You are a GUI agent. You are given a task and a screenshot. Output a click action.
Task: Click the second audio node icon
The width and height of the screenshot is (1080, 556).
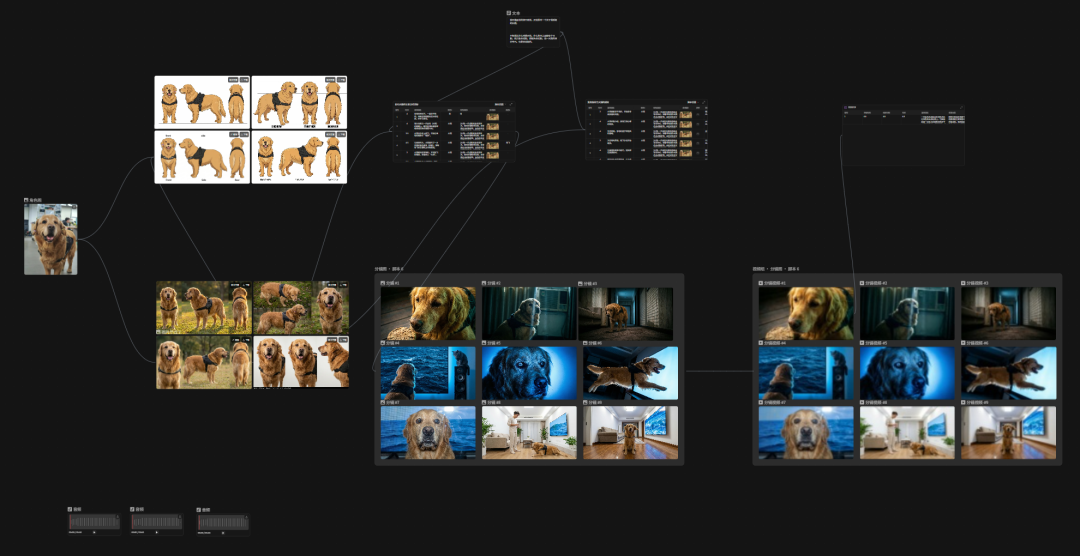point(134,509)
